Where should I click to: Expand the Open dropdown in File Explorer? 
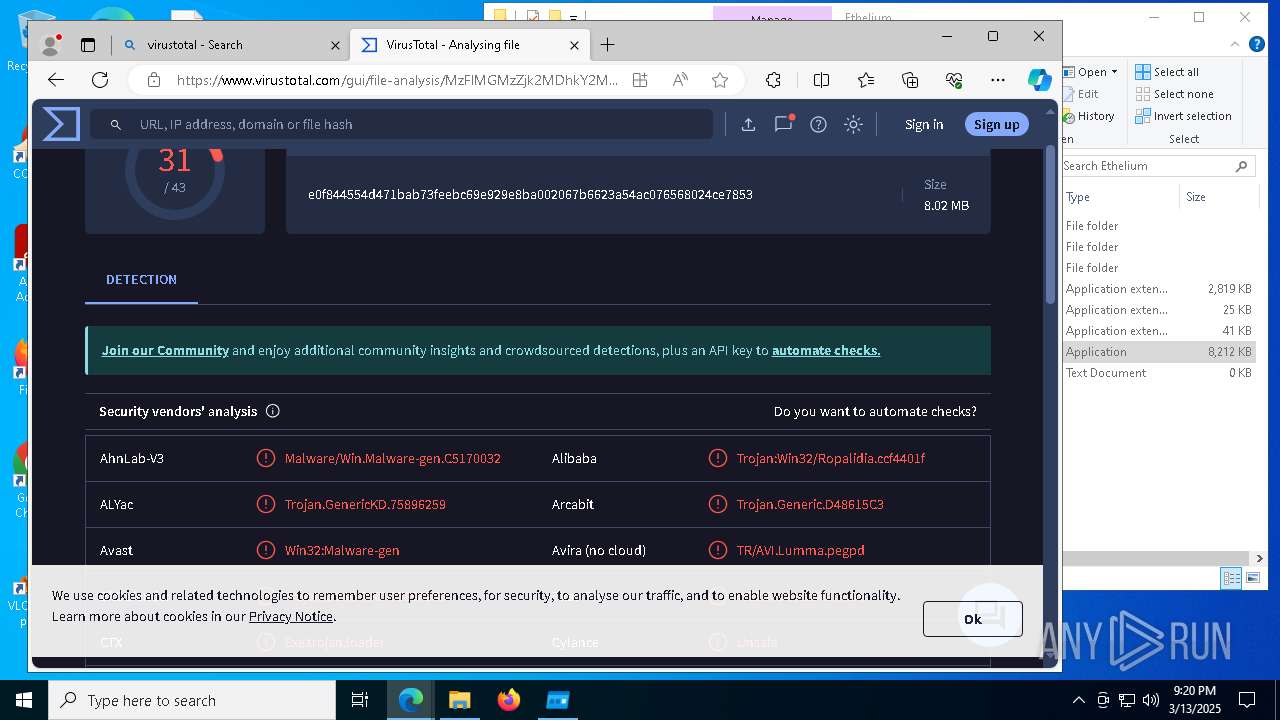click(x=1114, y=72)
